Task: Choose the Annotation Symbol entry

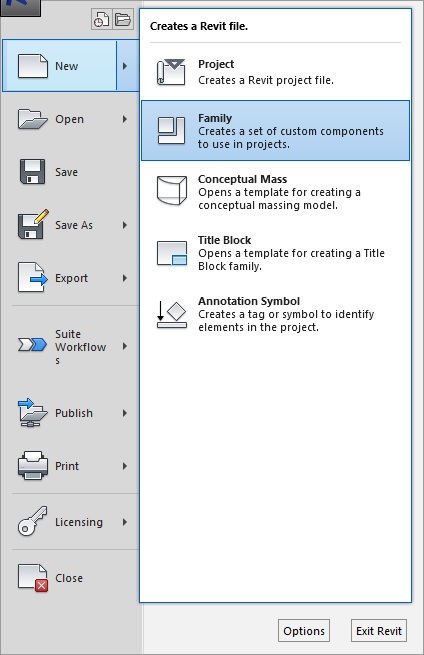Action: click(275, 314)
